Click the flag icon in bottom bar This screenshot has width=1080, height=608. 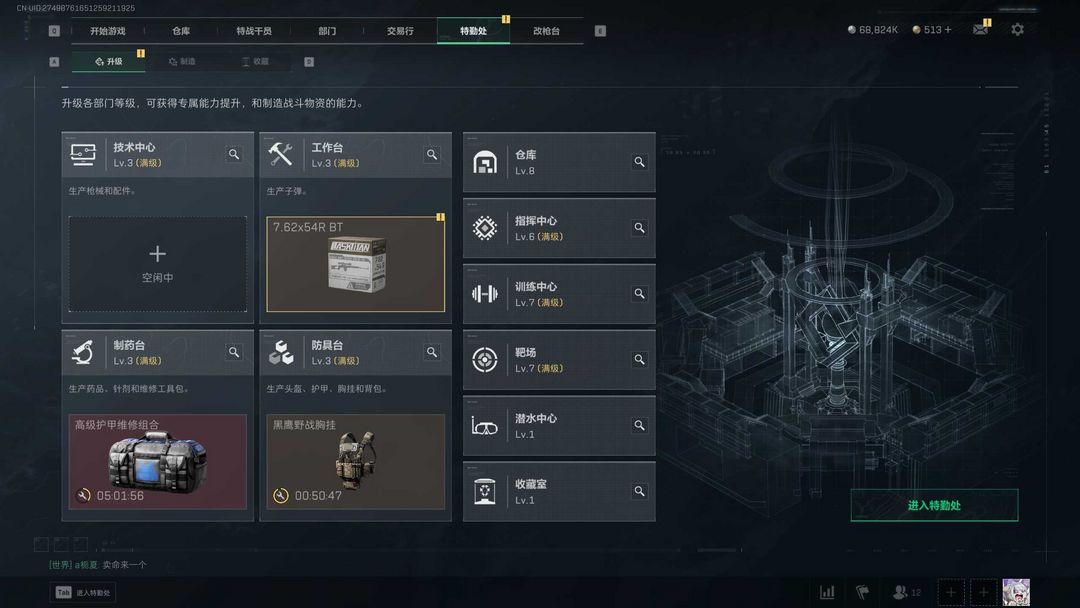862,592
